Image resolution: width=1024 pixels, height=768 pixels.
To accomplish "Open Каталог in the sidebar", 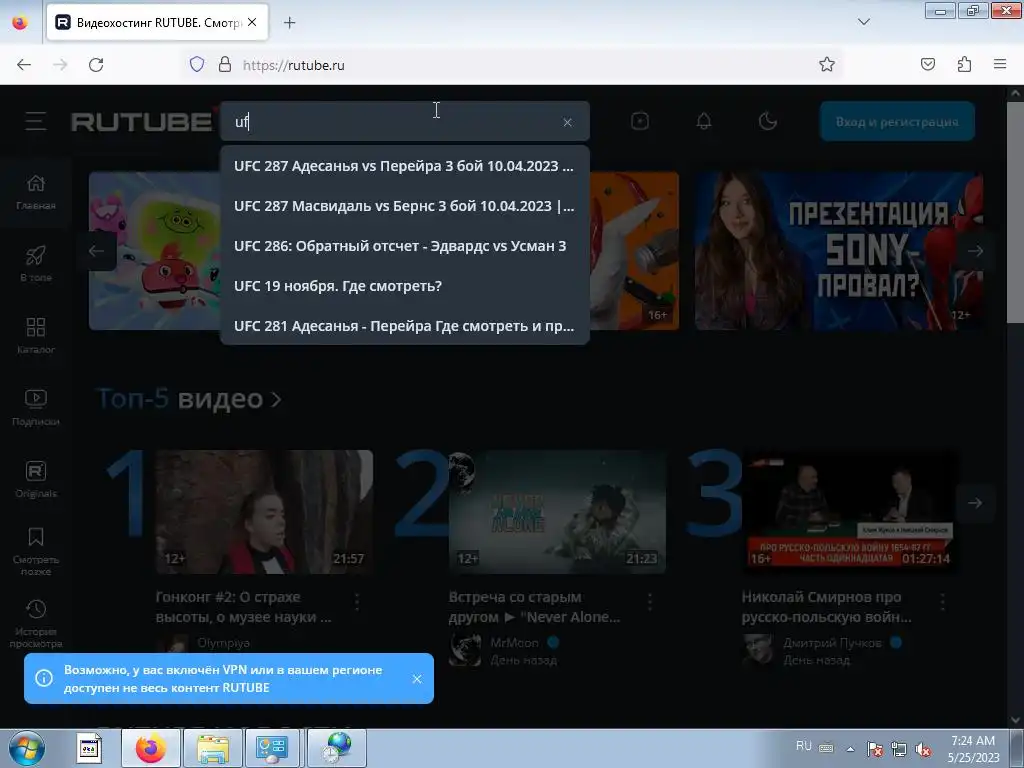I will (x=36, y=336).
